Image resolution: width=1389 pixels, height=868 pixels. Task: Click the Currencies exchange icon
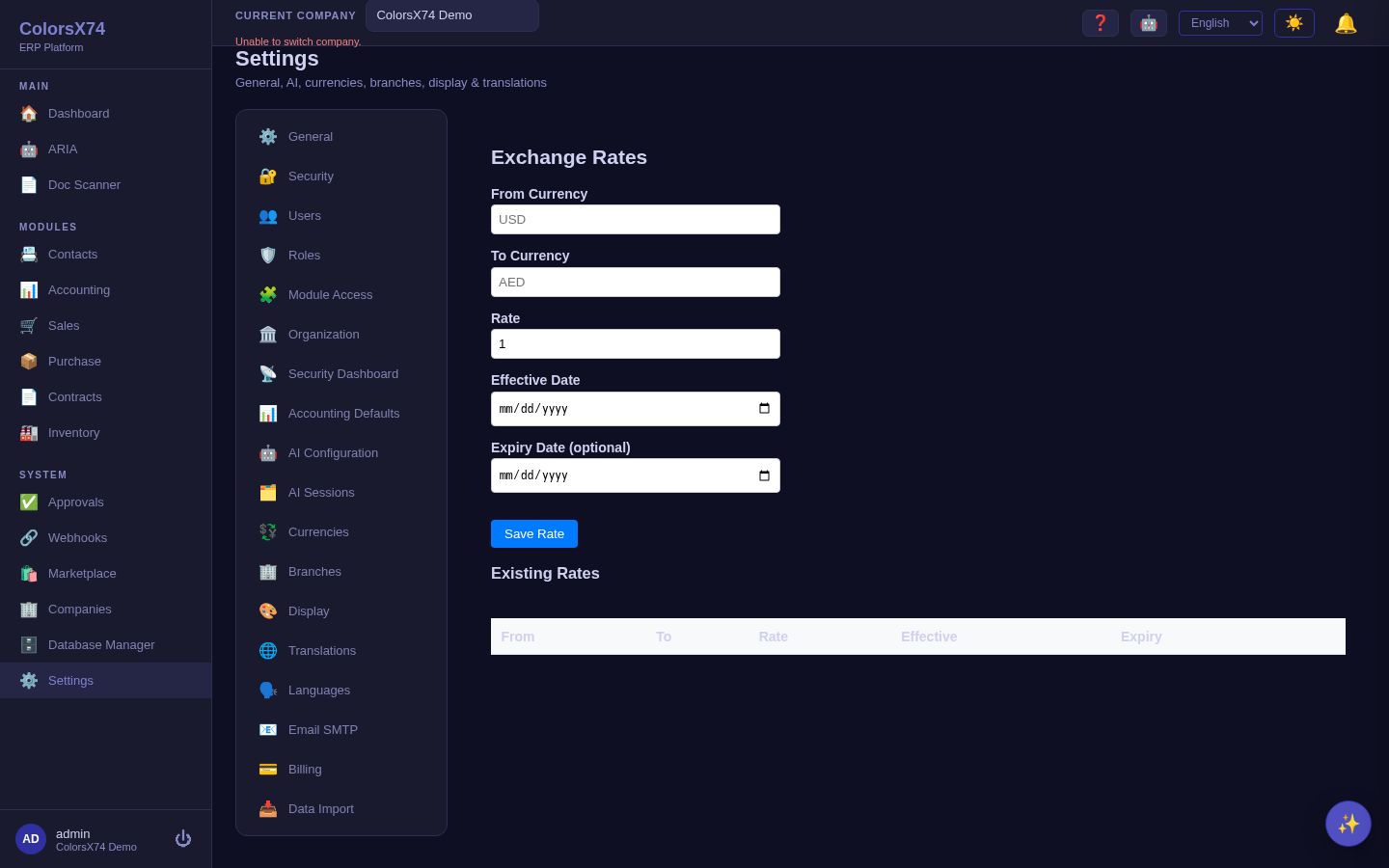pos(268,532)
